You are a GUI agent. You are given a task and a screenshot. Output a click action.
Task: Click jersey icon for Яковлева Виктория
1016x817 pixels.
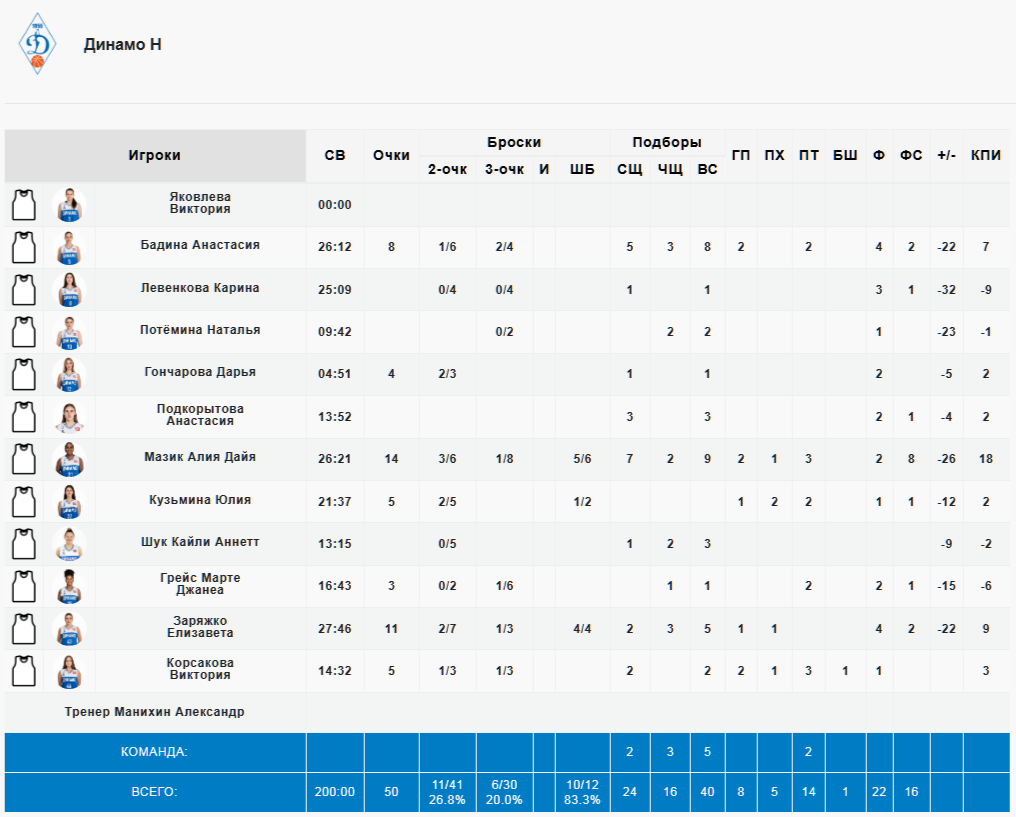click(24, 205)
